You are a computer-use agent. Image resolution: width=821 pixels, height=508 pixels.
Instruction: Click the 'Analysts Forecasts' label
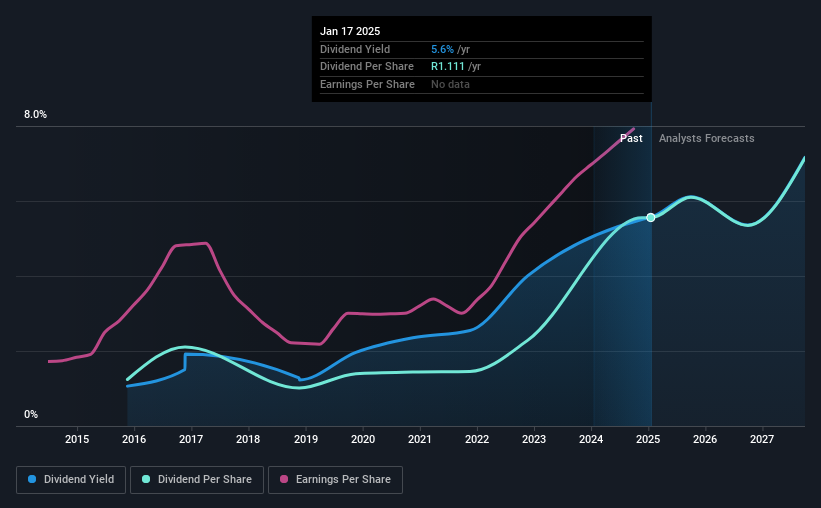[706, 138]
